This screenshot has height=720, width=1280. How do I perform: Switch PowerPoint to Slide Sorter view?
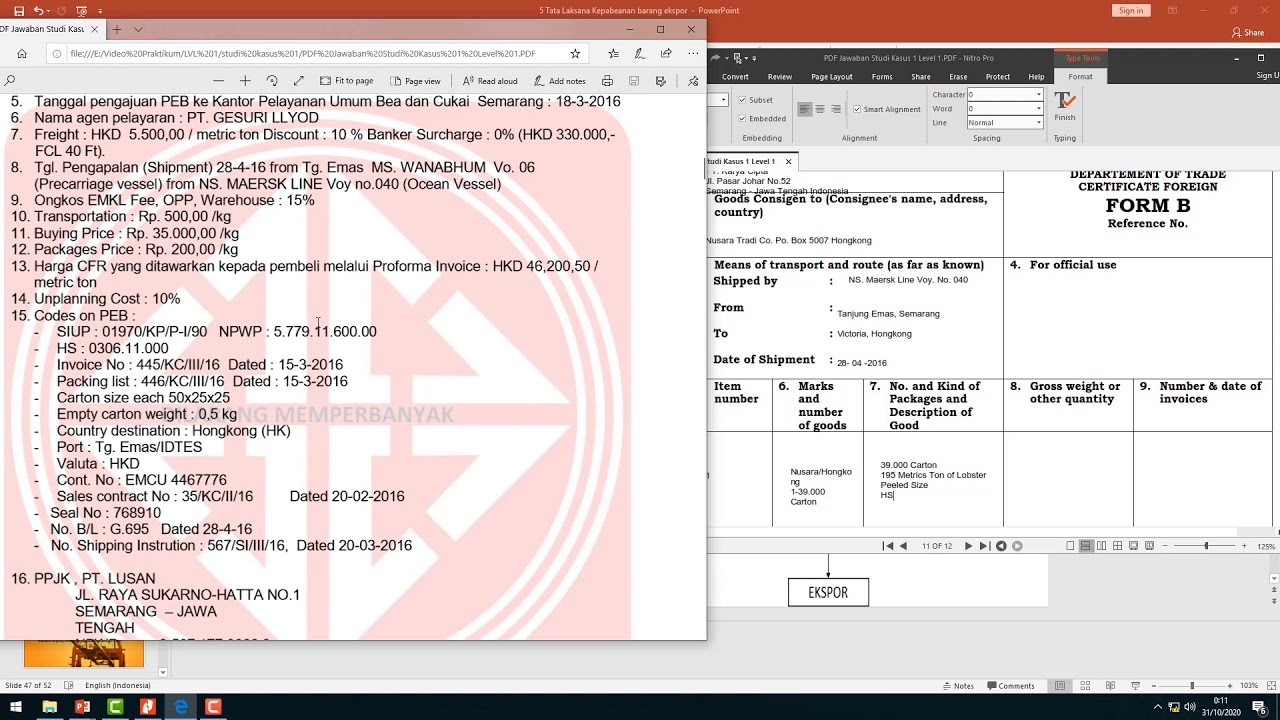pyautogui.click(x=1085, y=686)
